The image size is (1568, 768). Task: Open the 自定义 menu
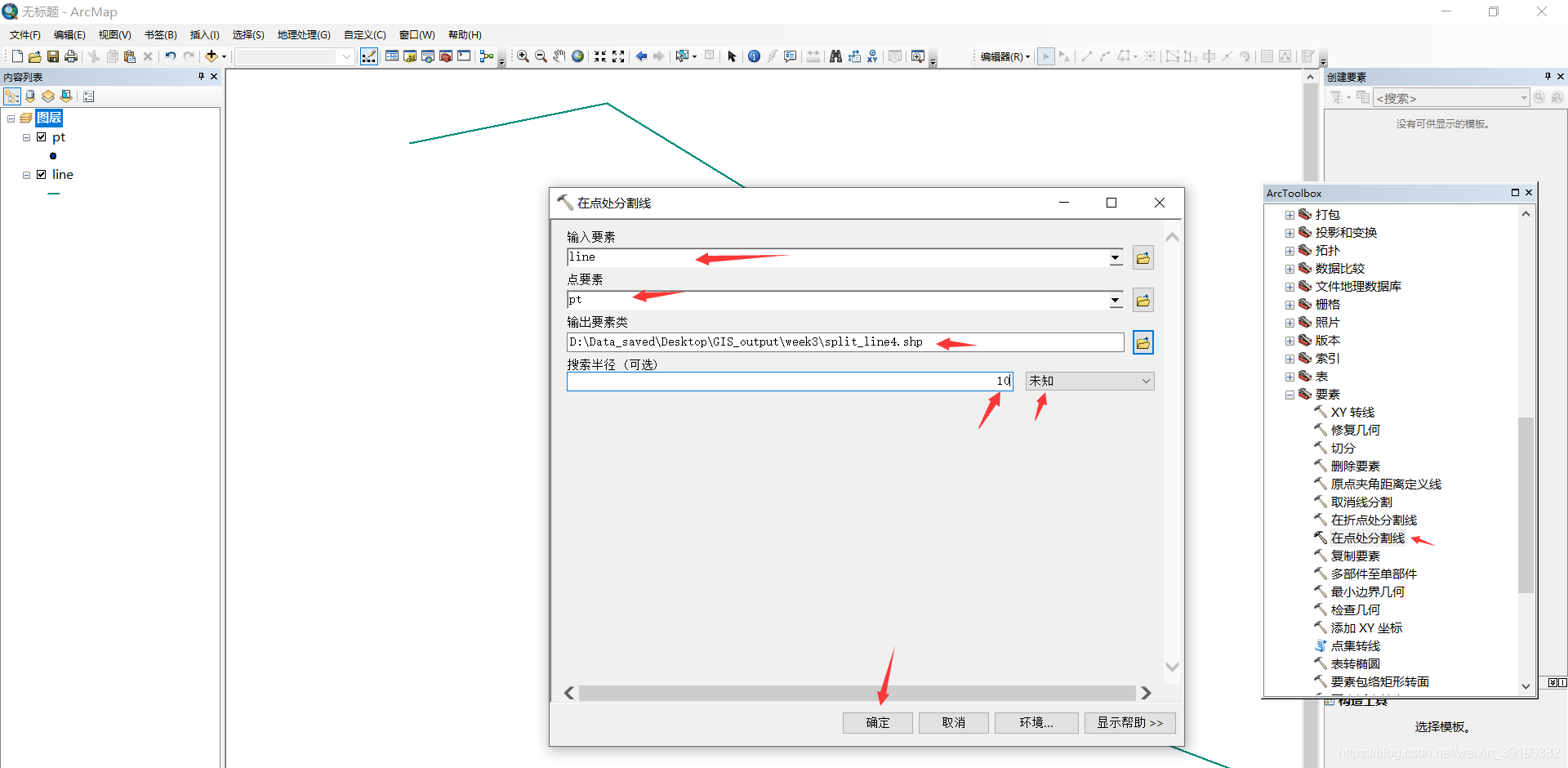[364, 35]
